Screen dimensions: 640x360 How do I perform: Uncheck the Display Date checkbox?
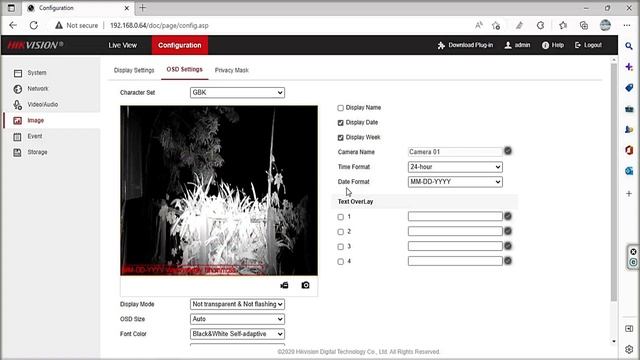coord(340,123)
